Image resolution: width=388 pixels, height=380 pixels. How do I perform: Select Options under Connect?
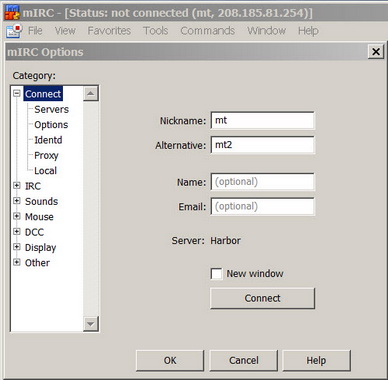click(x=51, y=125)
